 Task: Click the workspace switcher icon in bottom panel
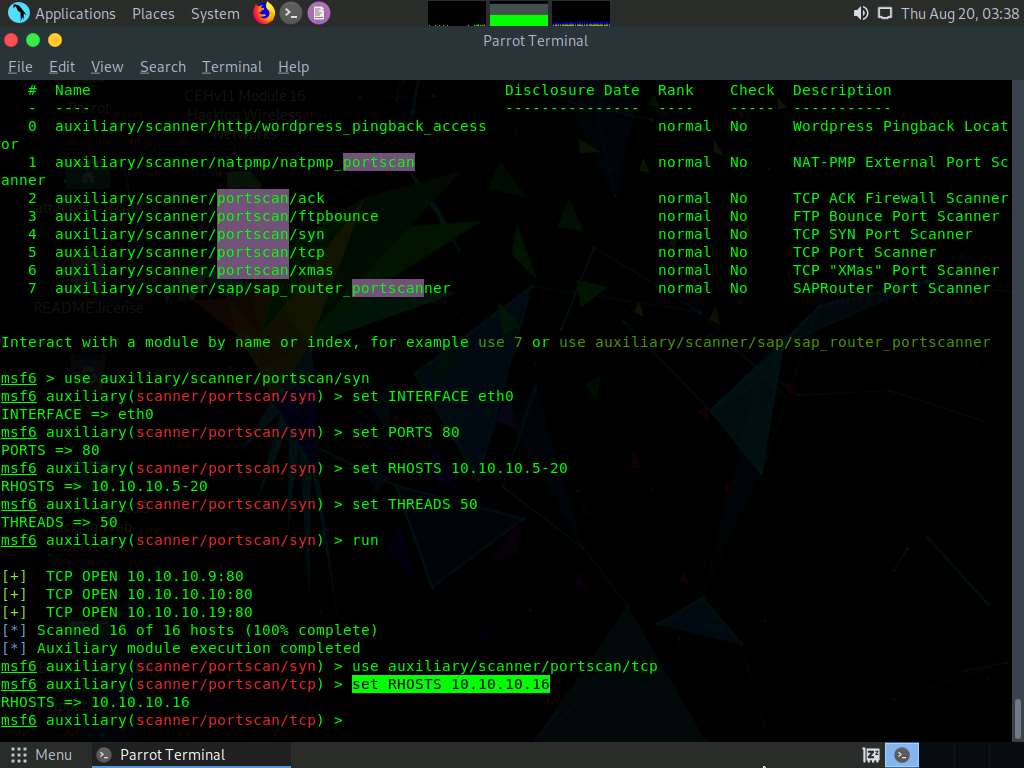871,755
